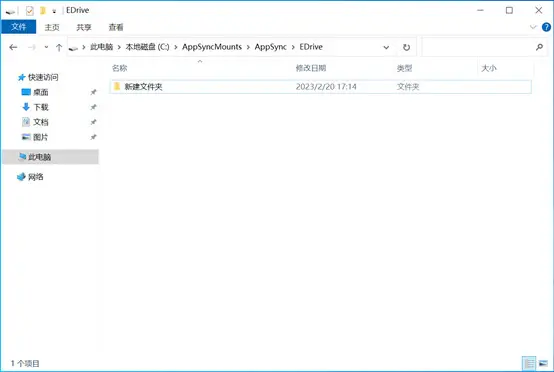This screenshot has width=554, height=372.
Task: Sort by the 修改日期 column header
Action: coord(311,68)
